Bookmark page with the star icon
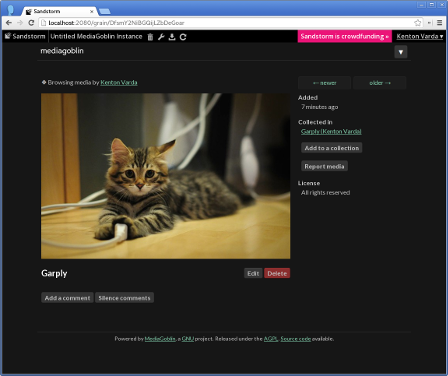448x376 pixels. [x=417, y=23]
